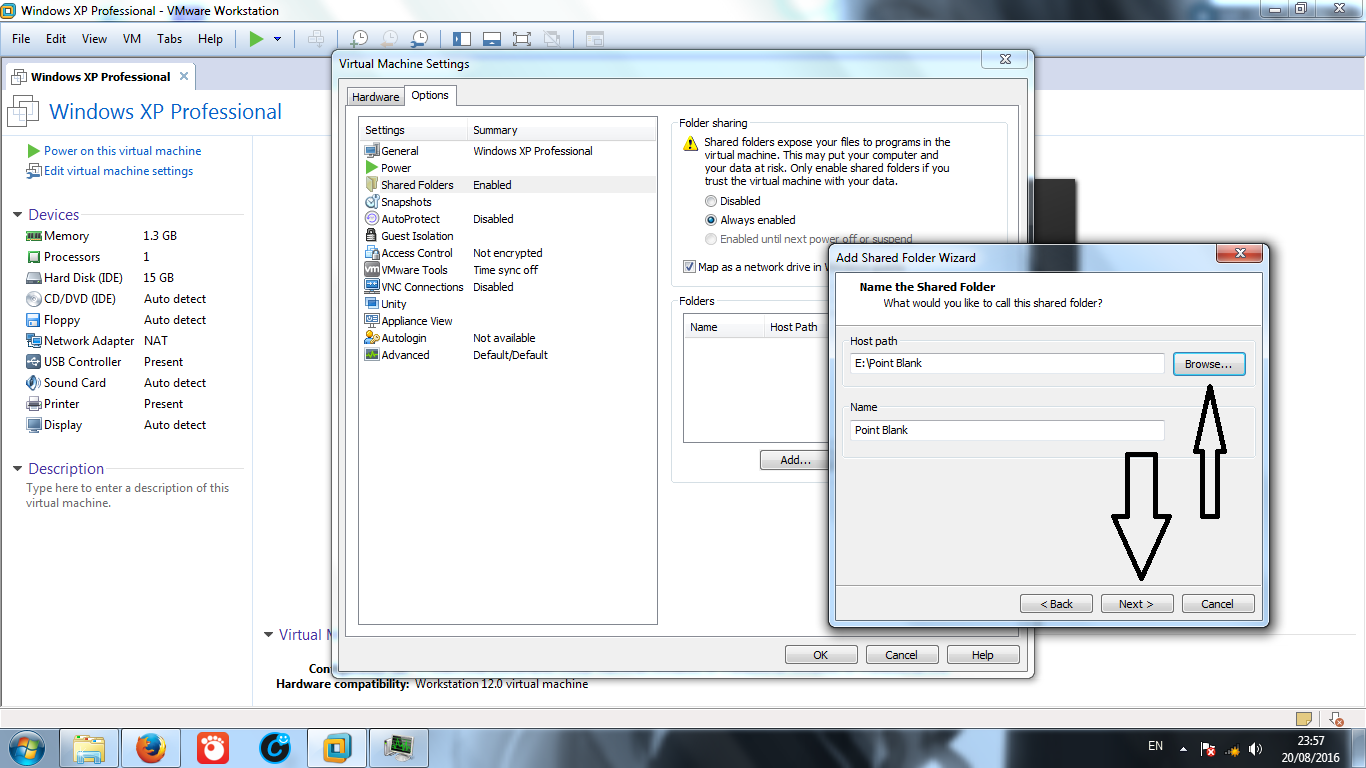Click the Point Blank name input field

pos(1006,430)
